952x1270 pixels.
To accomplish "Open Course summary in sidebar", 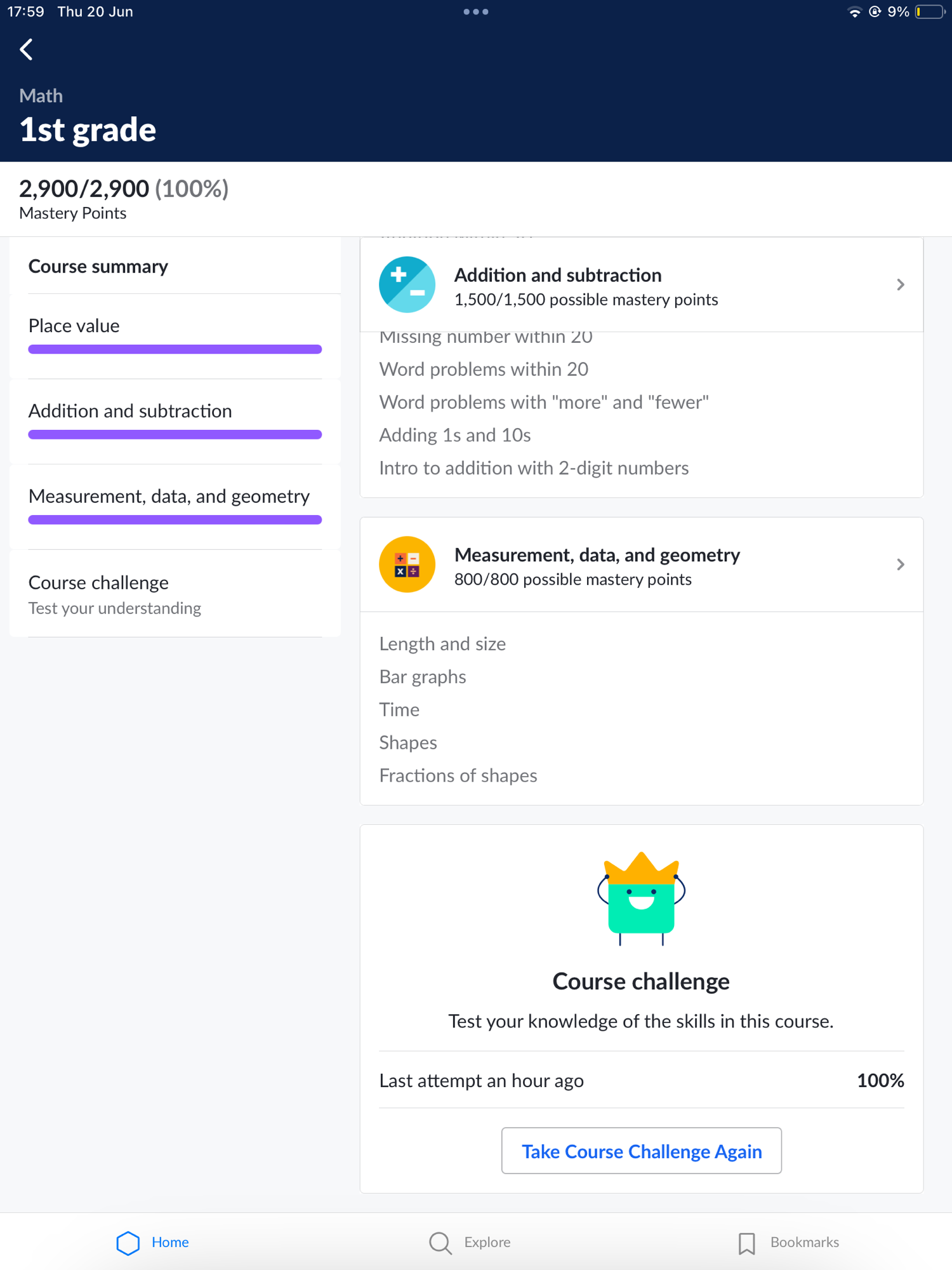I will click(x=98, y=267).
